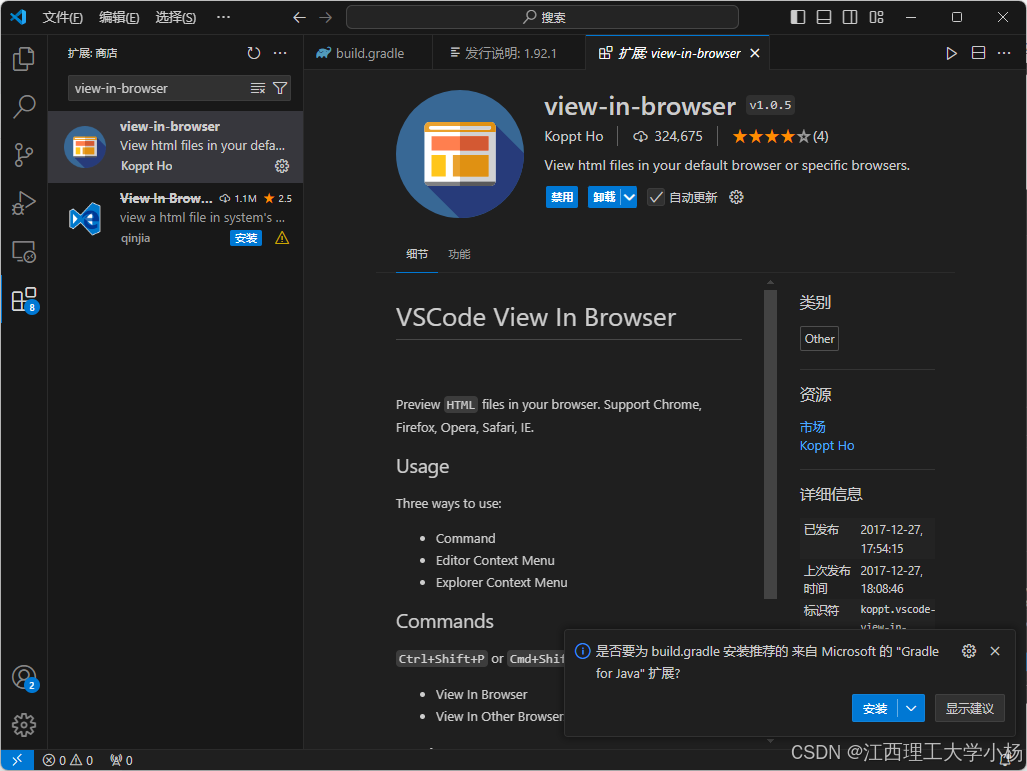Image resolution: width=1027 pixels, height=771 pixels.
Task: Open Manage gear in activity bar
Action: 24,724
